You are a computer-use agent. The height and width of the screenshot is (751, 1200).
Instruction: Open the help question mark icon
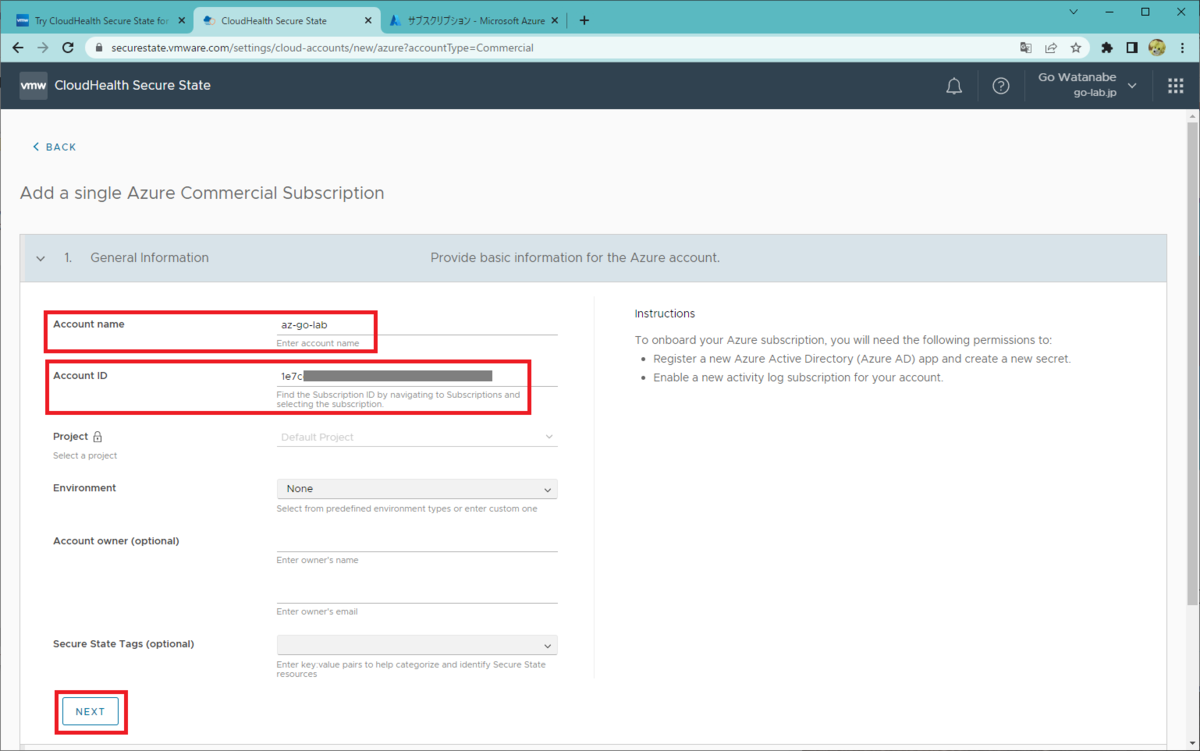point(1001,86)
